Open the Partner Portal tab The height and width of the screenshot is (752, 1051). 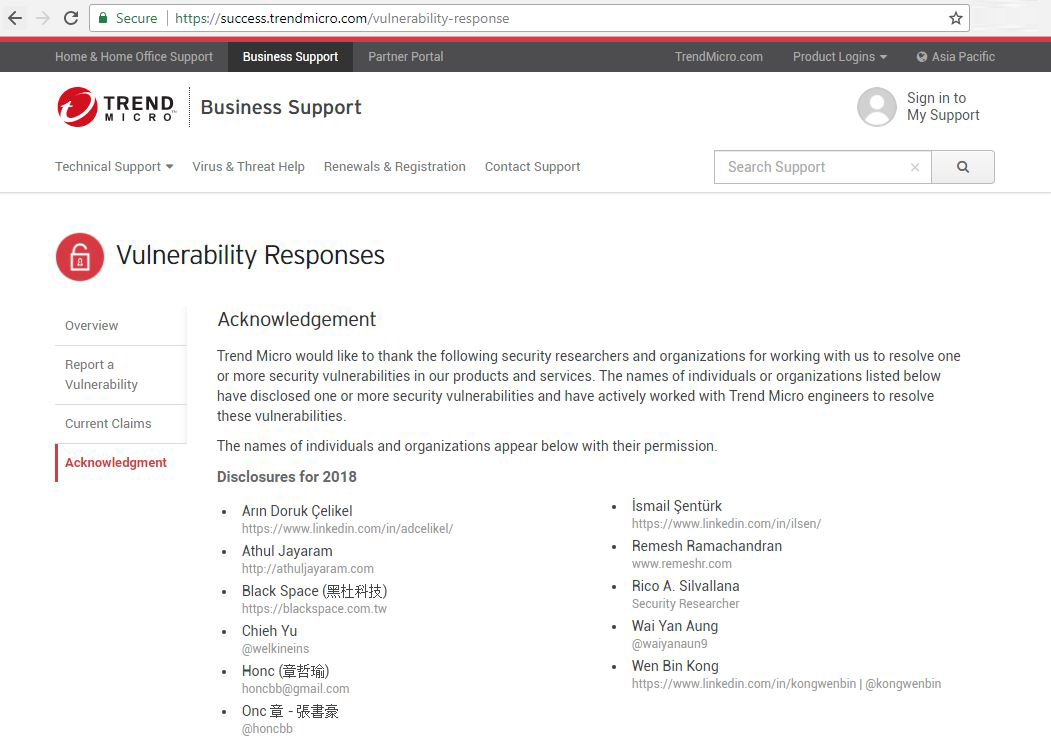406,57
